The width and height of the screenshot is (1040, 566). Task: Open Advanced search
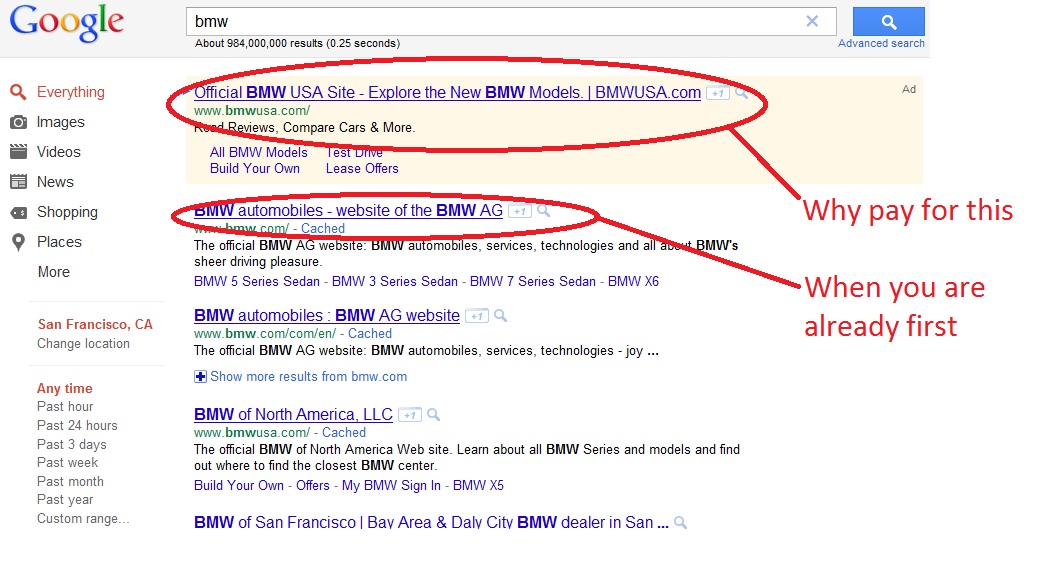click(x=881, y=43)
